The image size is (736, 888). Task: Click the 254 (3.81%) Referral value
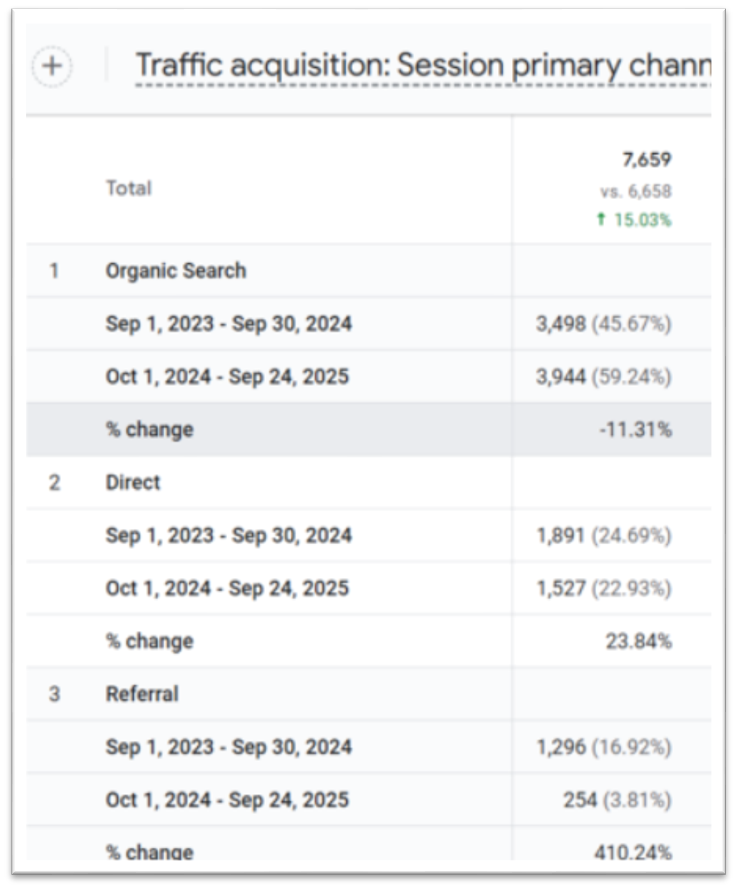(x=618, y=800)
